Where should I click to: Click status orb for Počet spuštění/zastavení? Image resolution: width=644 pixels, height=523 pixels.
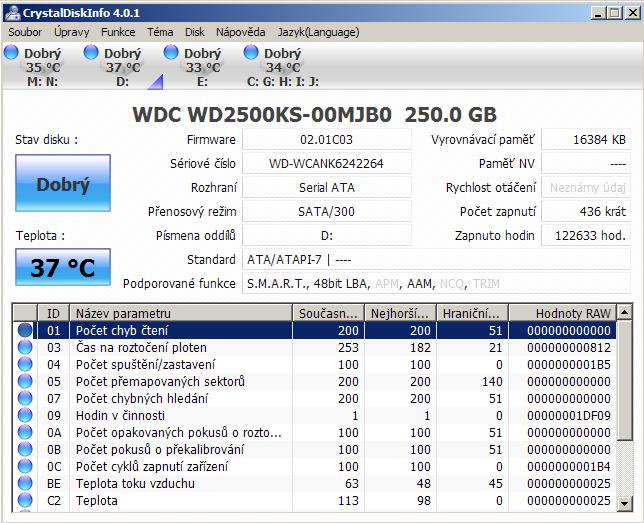click(25, 364)
